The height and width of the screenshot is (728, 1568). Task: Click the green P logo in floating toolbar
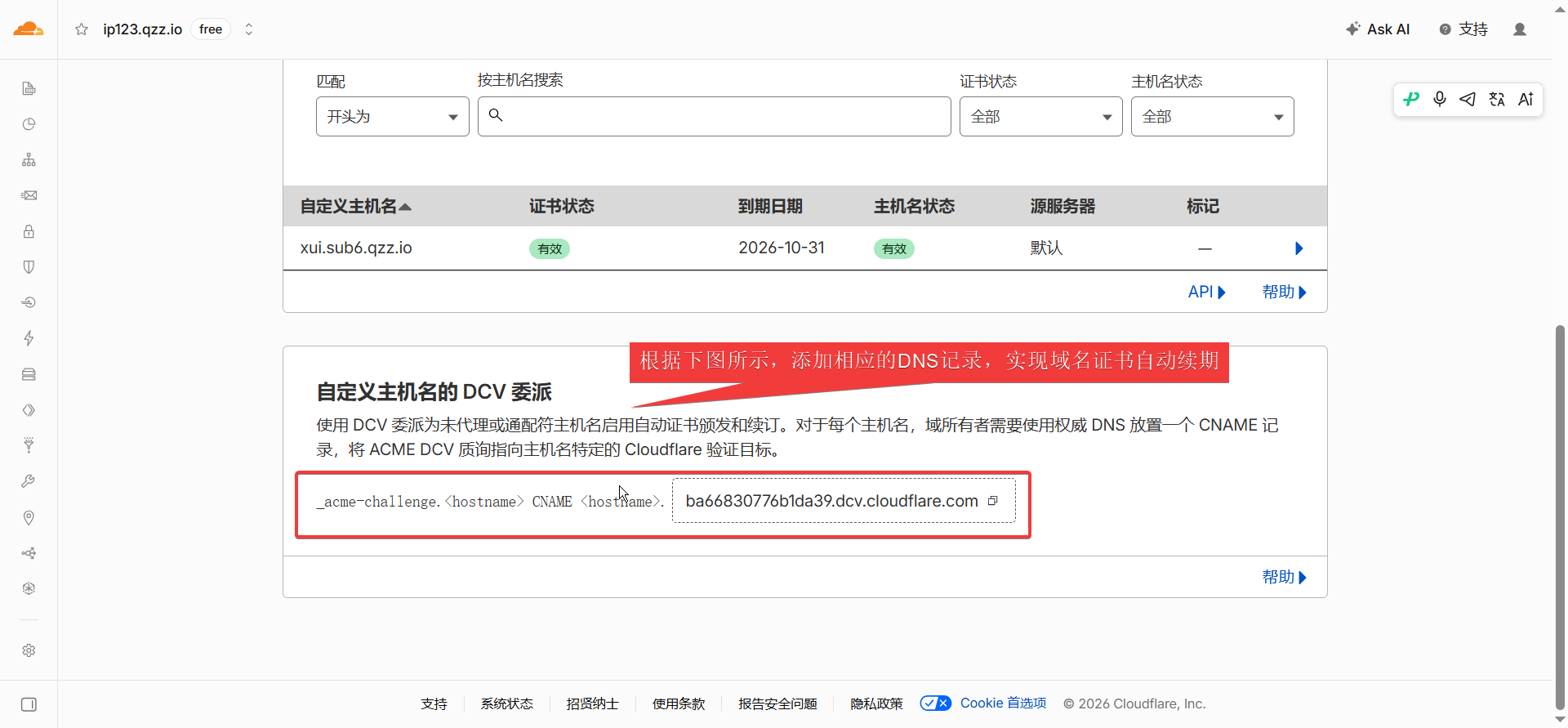(1411, 100)
